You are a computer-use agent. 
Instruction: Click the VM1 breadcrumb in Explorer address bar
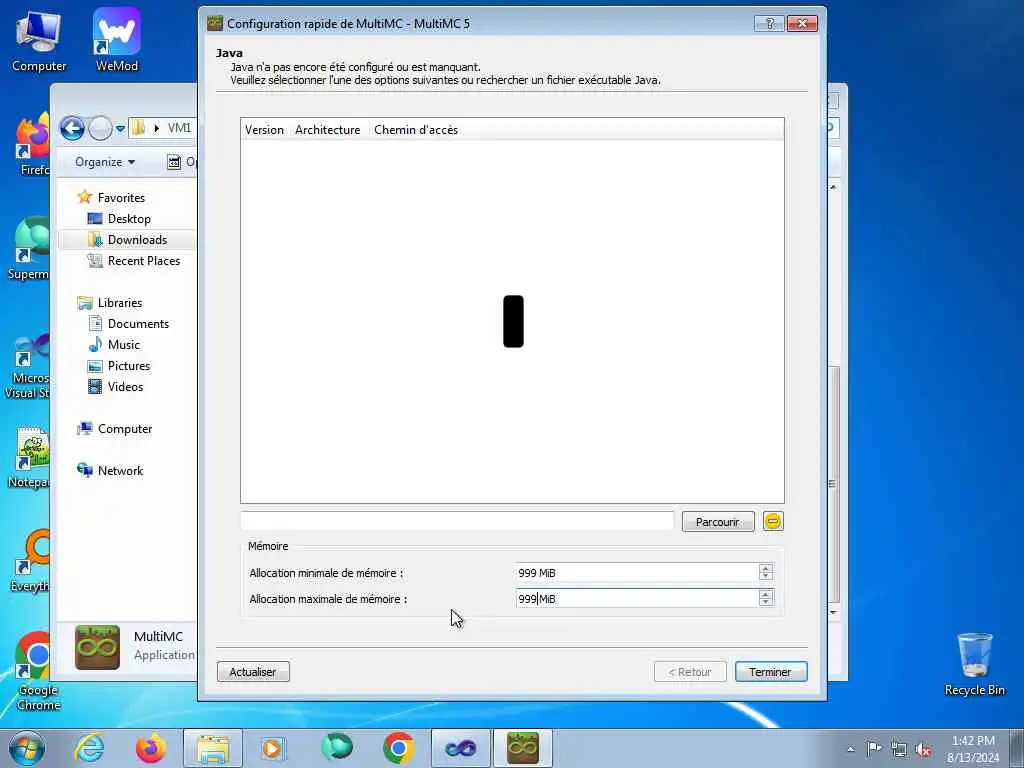tap(179, 128)
